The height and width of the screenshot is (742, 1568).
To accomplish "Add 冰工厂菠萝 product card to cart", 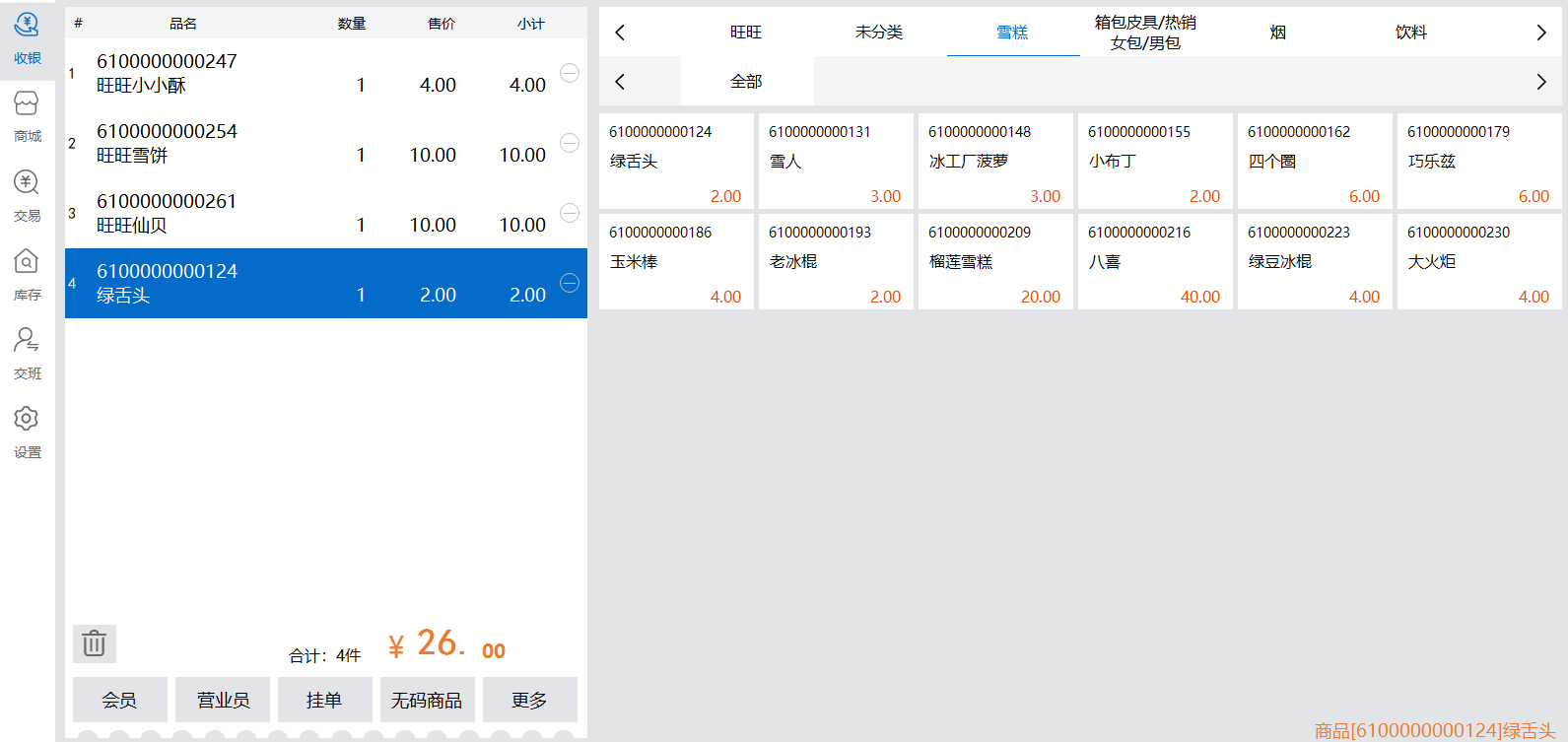I will click(x=995, y=162).
